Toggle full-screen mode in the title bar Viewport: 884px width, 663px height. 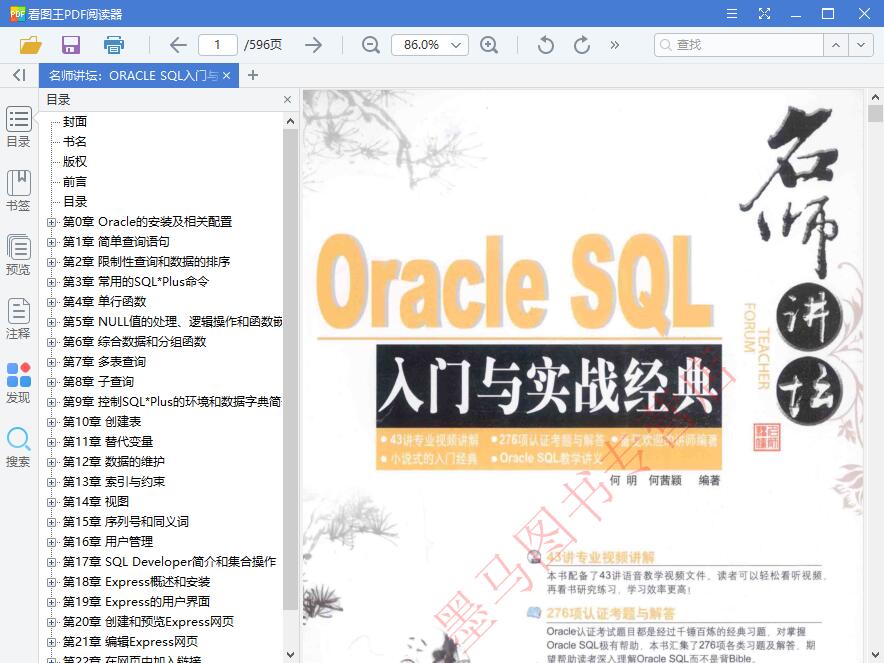pyautogui.click(x=764, y=14)
